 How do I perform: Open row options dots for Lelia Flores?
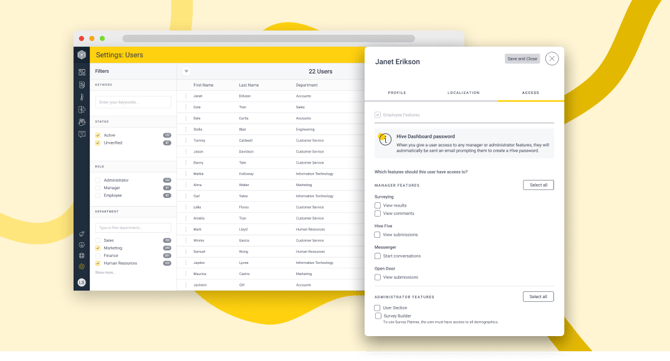[186, 207]
